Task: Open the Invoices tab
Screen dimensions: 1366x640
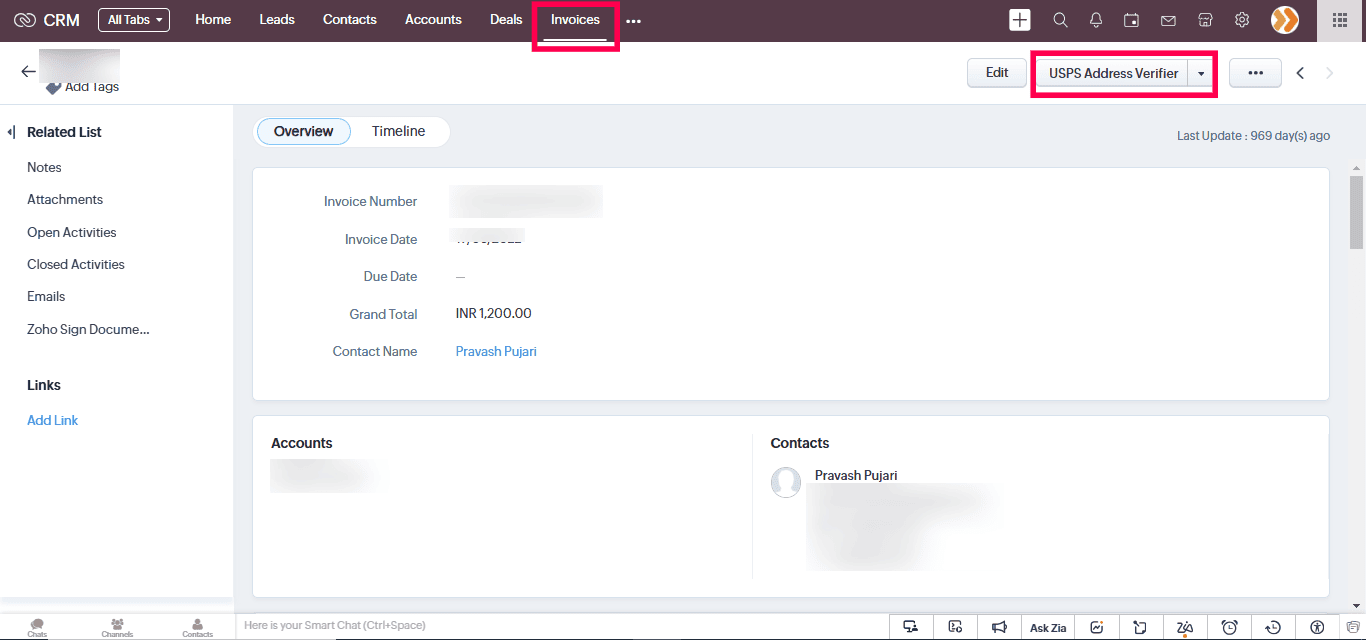Action: 575,20
